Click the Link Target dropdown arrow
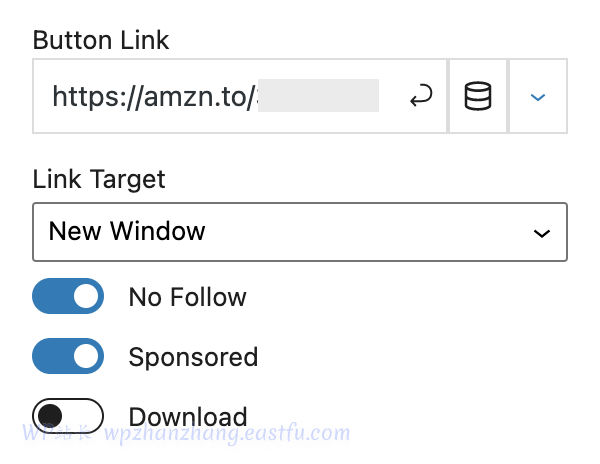This screenshot has width=600, height=464. pos(541,233)
